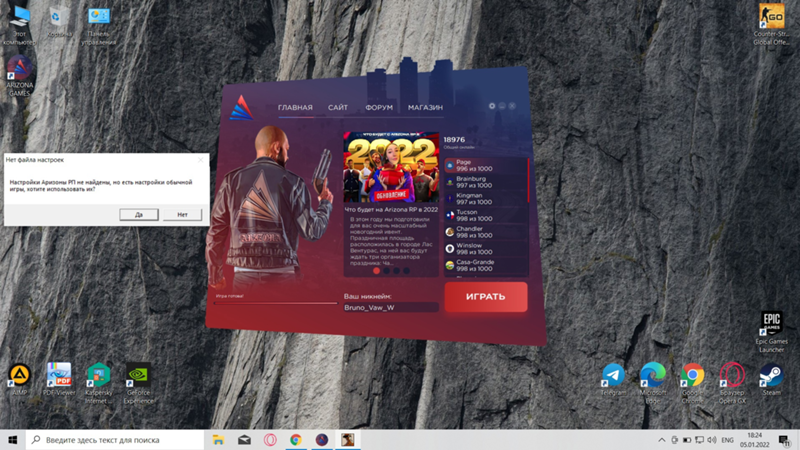Select the second news carousel dot
The width and height of the screenshot is (800, 450).
pos(386,271)
